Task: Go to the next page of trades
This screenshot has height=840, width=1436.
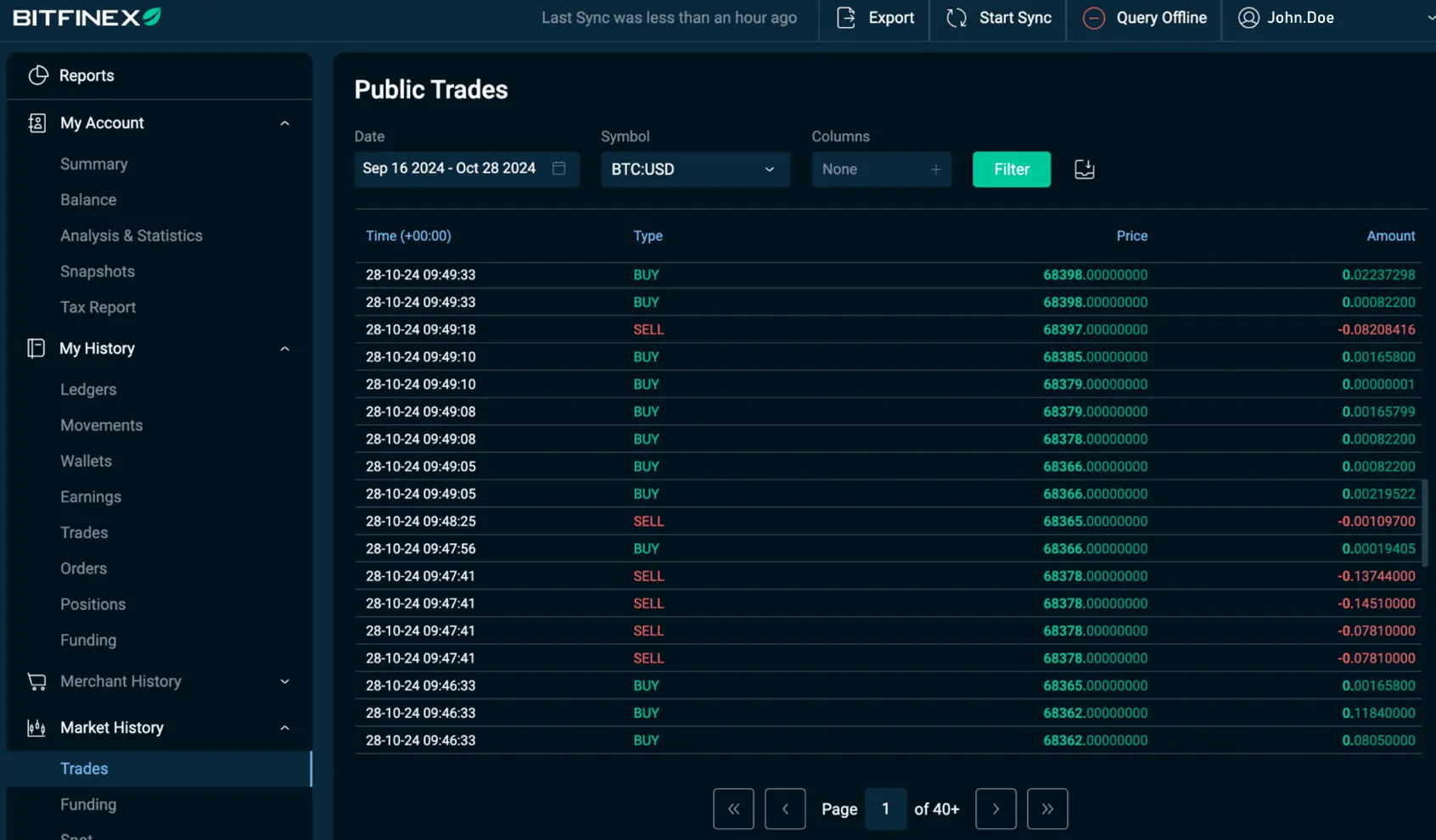Action: [996, 809]
